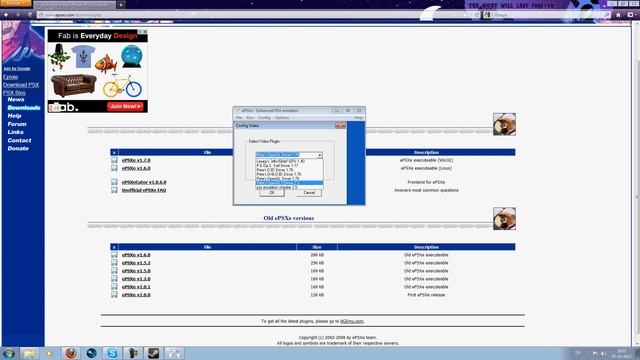Click file icon beside ePSXe v1.7.0

[114, 160]
